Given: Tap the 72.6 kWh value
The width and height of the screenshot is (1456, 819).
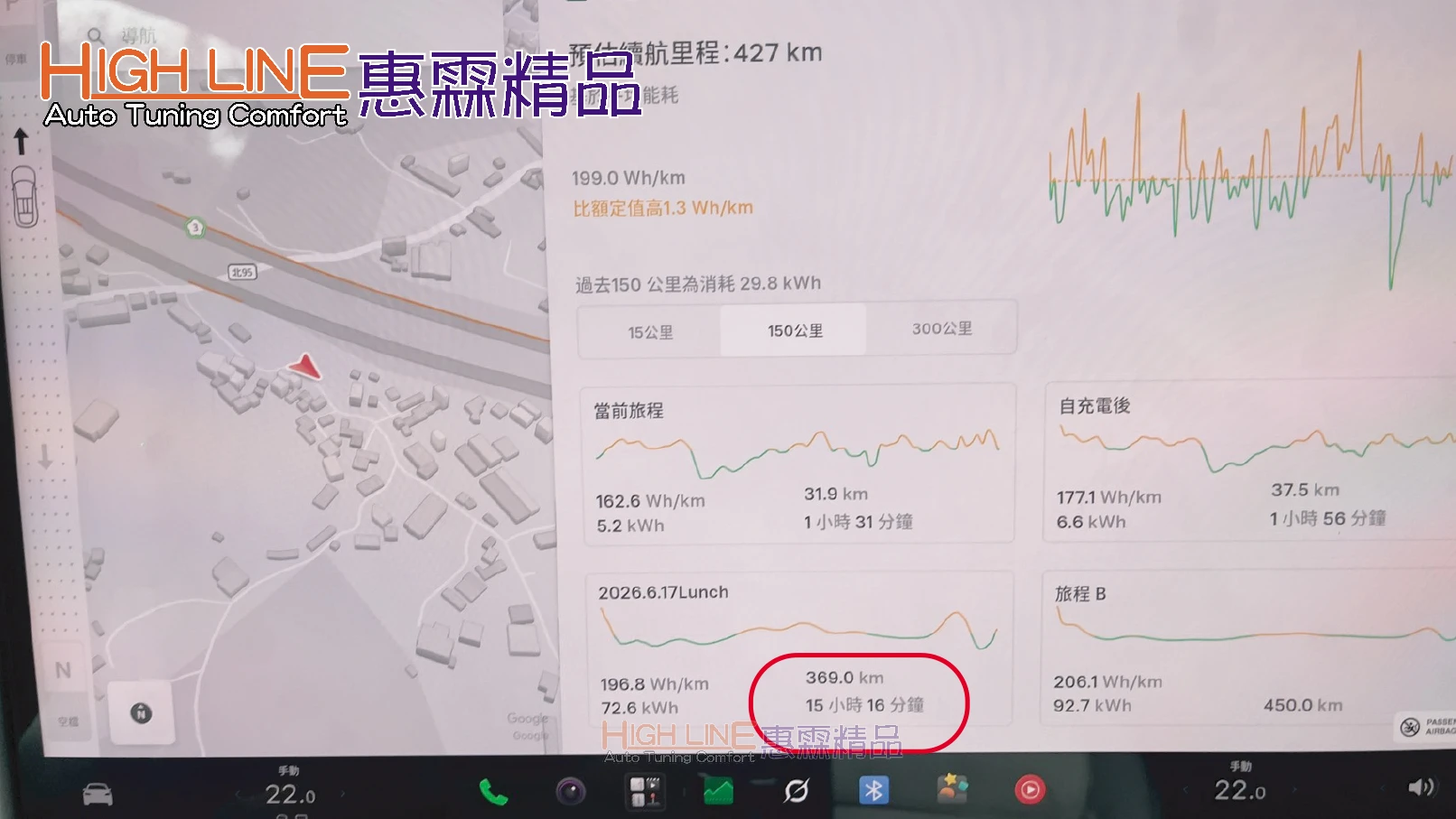Looking at the screenshot, I should point(639,708).
